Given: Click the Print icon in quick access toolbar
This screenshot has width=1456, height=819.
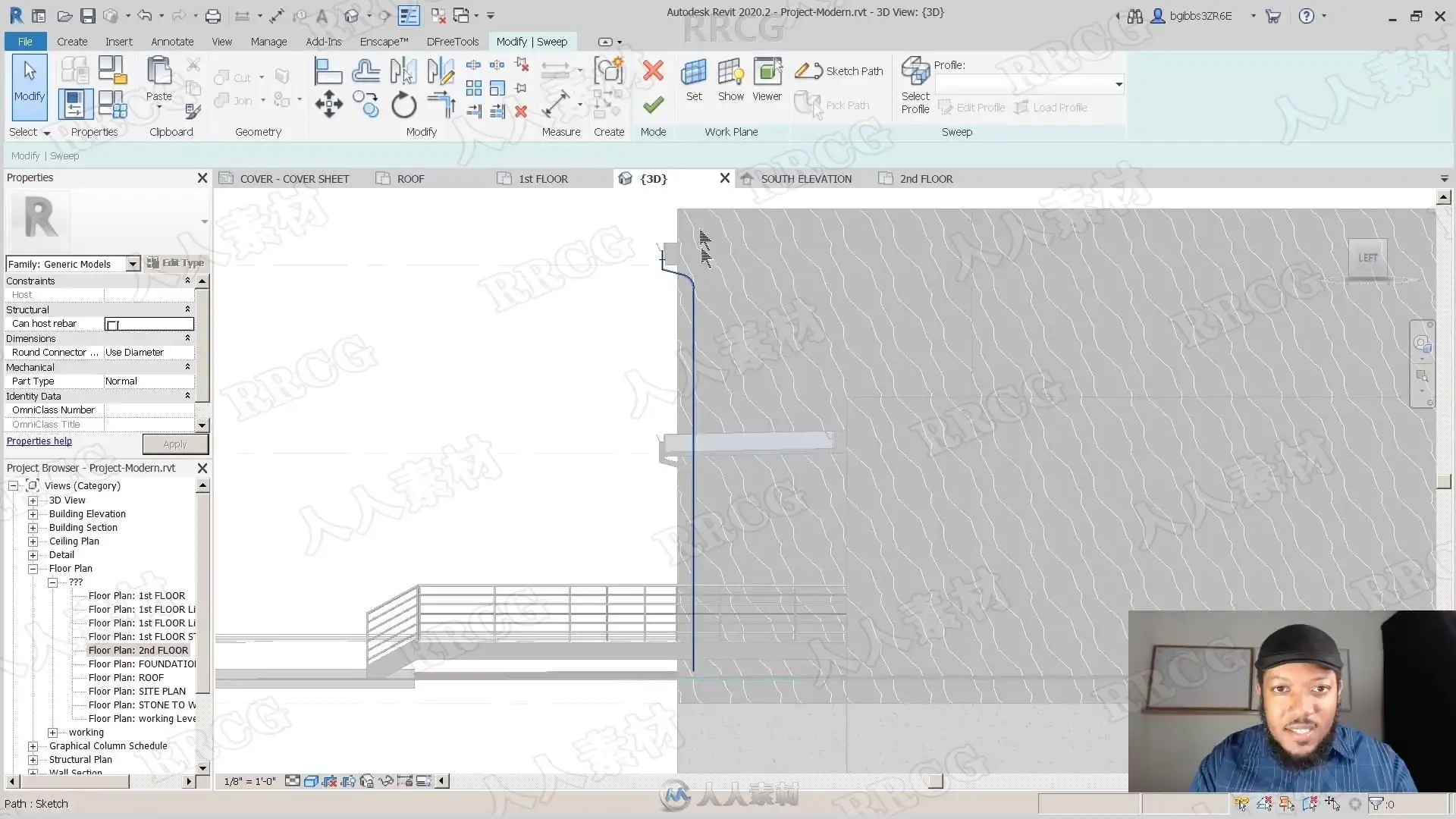Looking at the screenshot, I should point(213,16).
